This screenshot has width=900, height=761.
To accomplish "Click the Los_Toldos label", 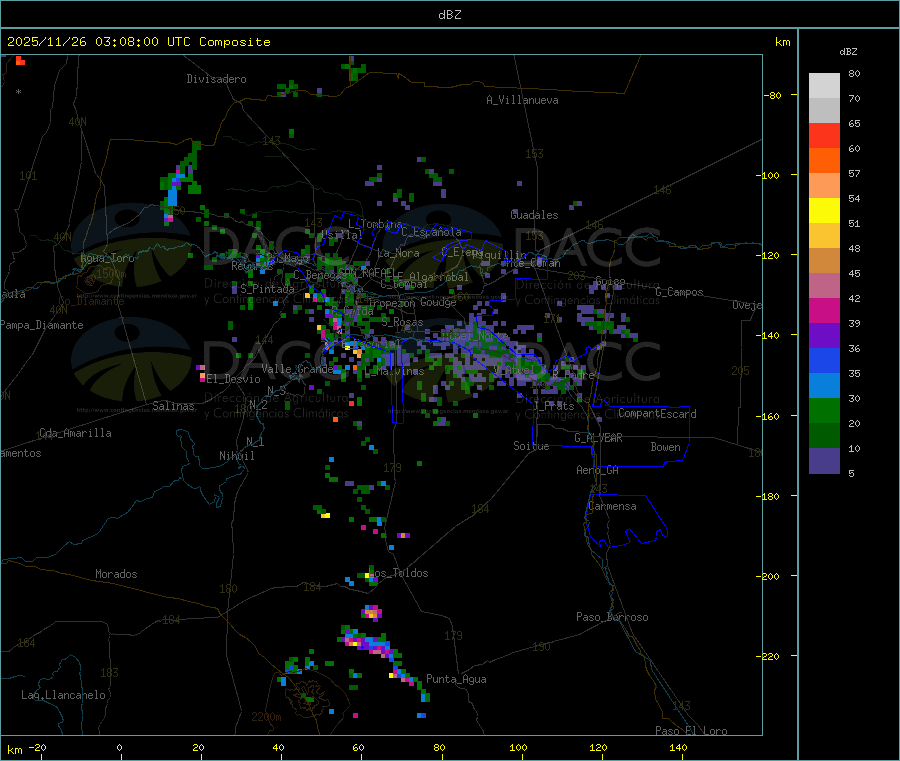I will click(x=398, y=573).
